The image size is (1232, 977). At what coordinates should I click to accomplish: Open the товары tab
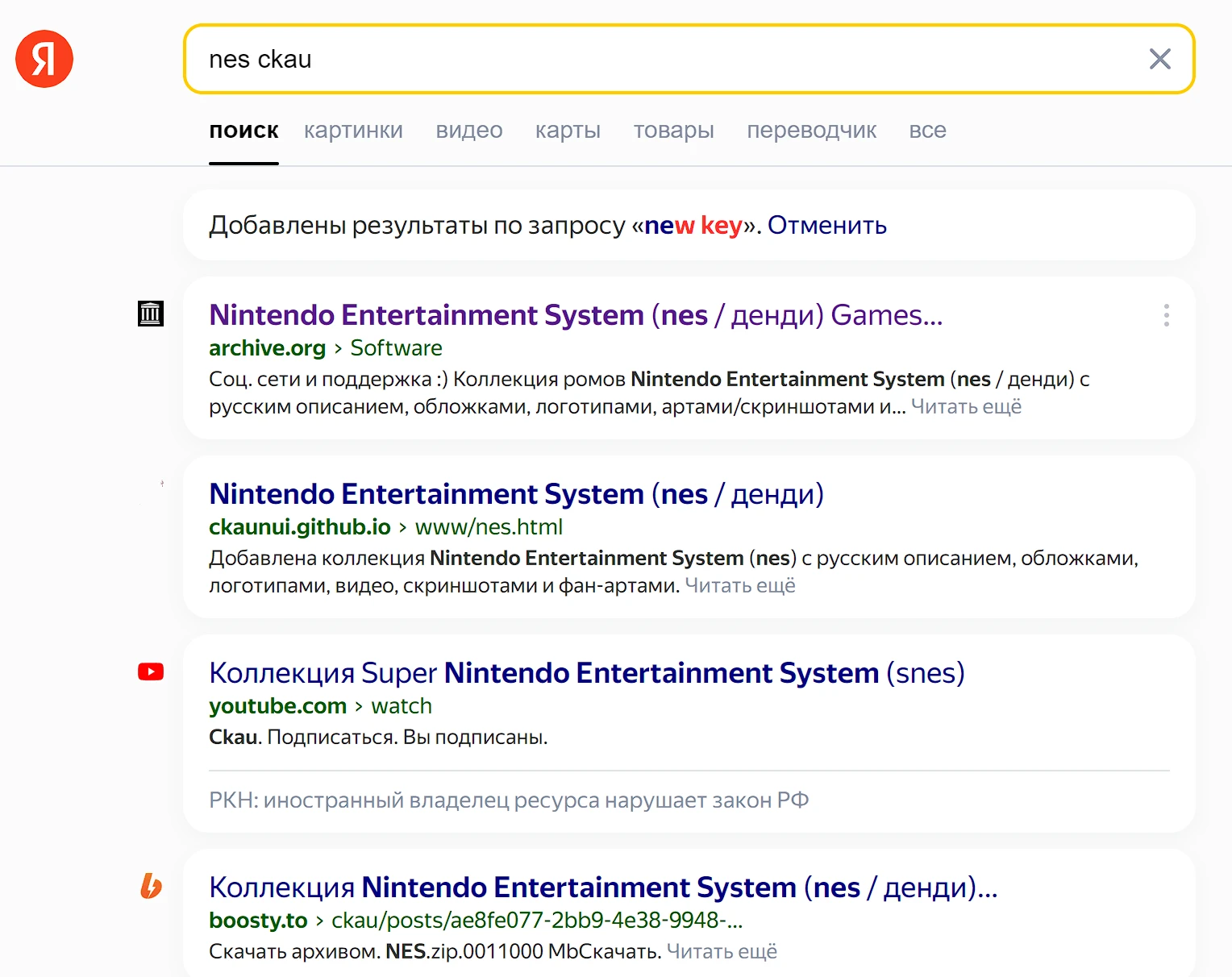pyautogui.click(x=673, y=131)
